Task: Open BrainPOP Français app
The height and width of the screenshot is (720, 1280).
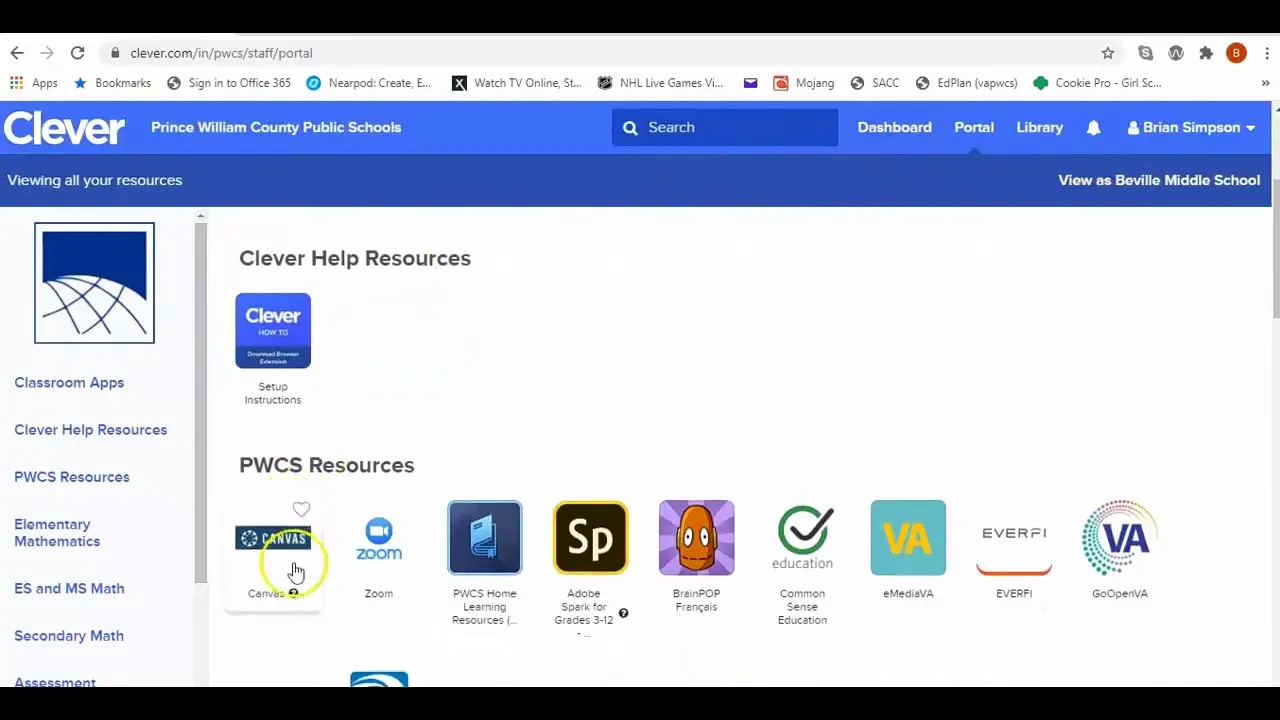Action: tap(696, 538)
